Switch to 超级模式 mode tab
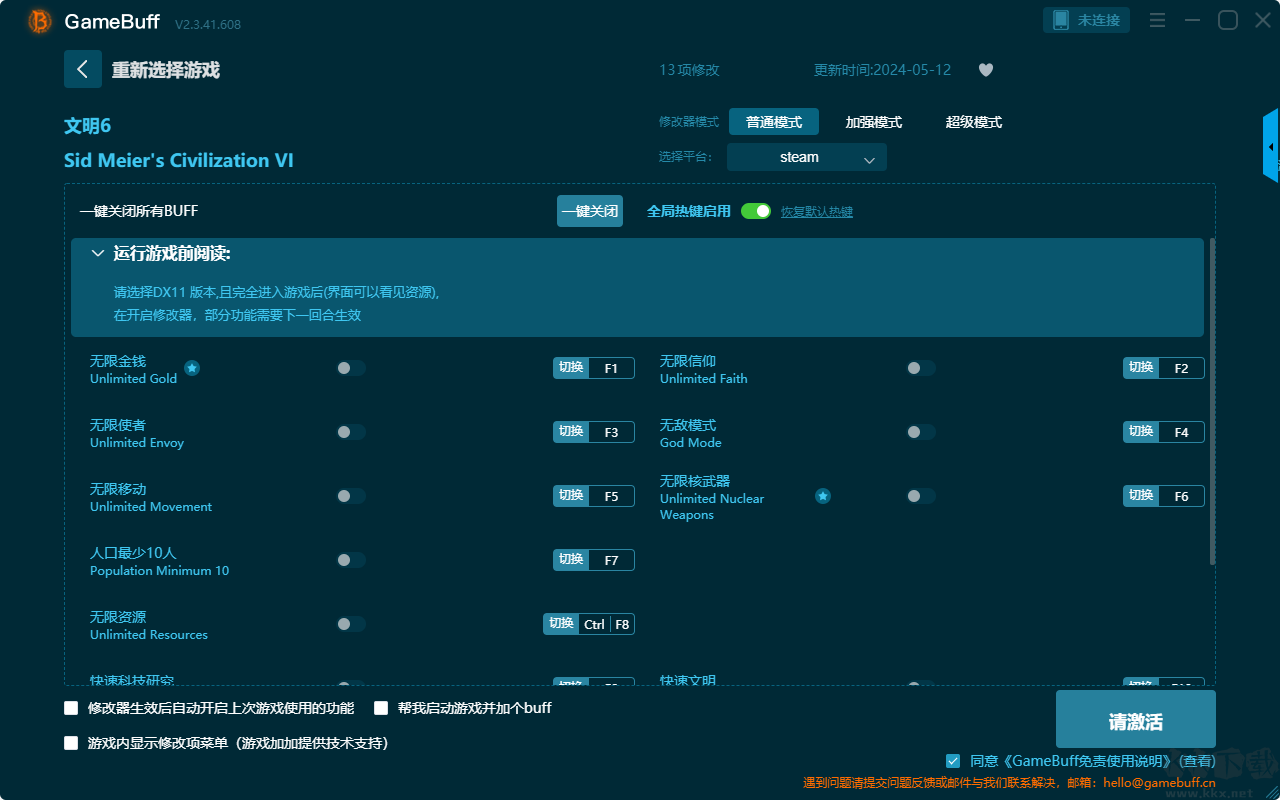Viewport: 1280px width, 800px height. point(974,122)
